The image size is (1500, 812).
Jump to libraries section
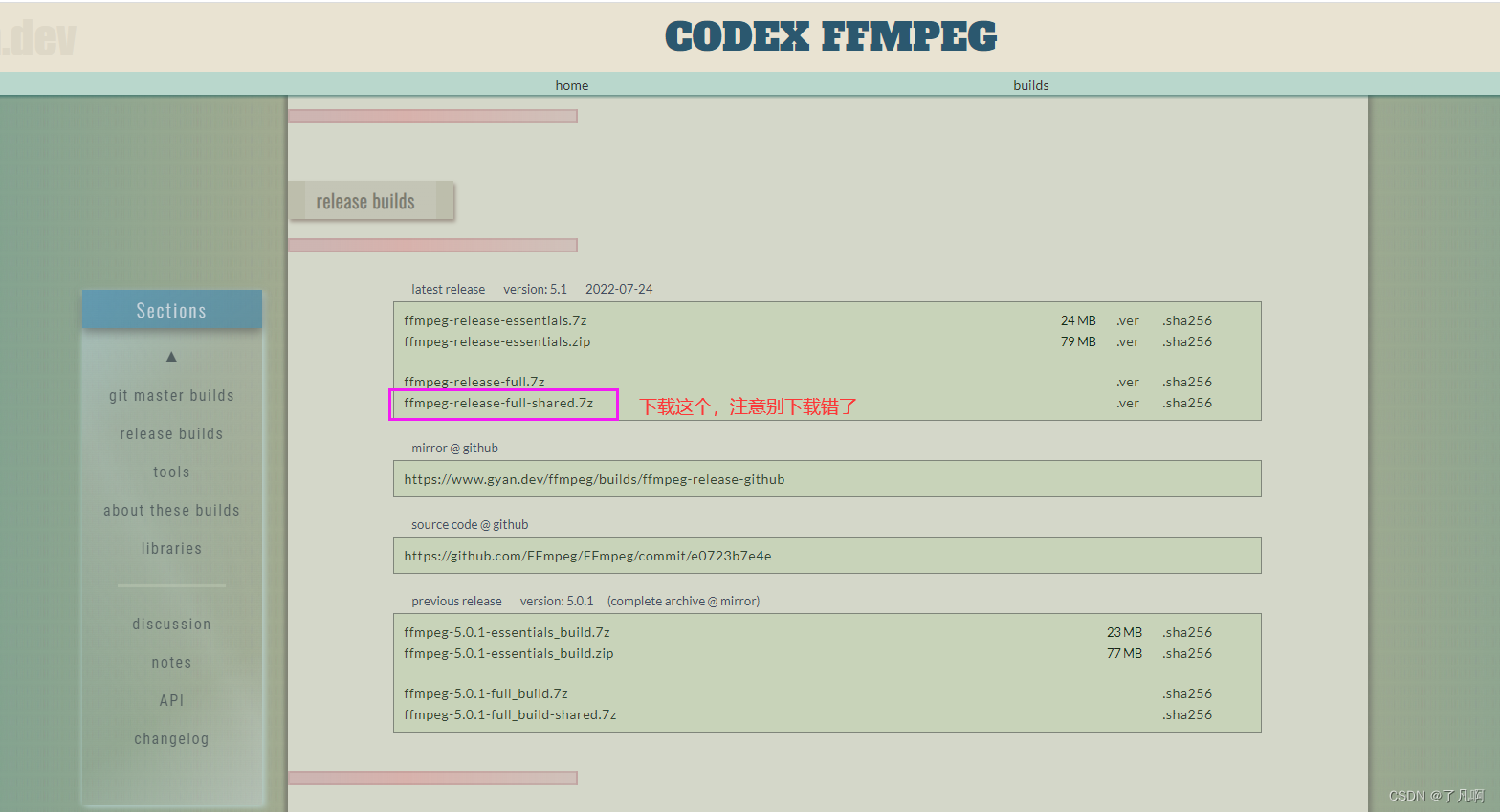[171, 549]
